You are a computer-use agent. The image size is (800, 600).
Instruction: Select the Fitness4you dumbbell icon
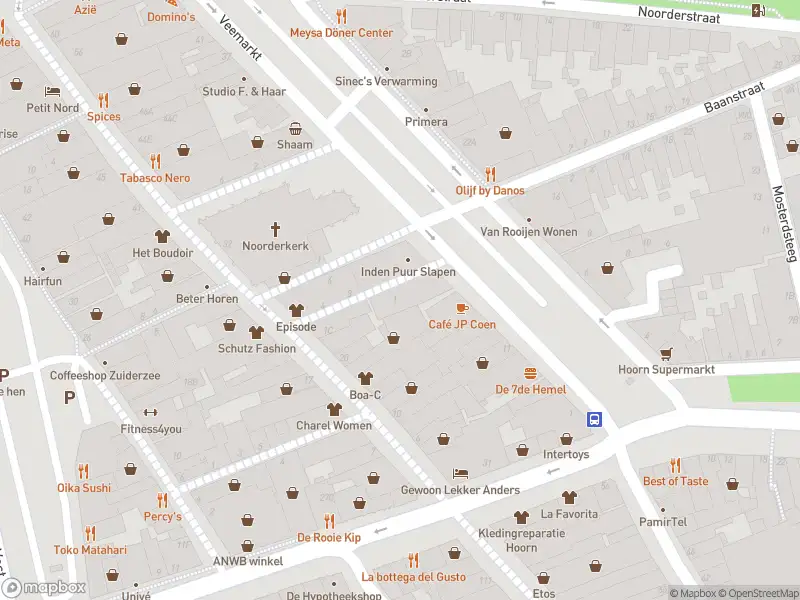151,413
